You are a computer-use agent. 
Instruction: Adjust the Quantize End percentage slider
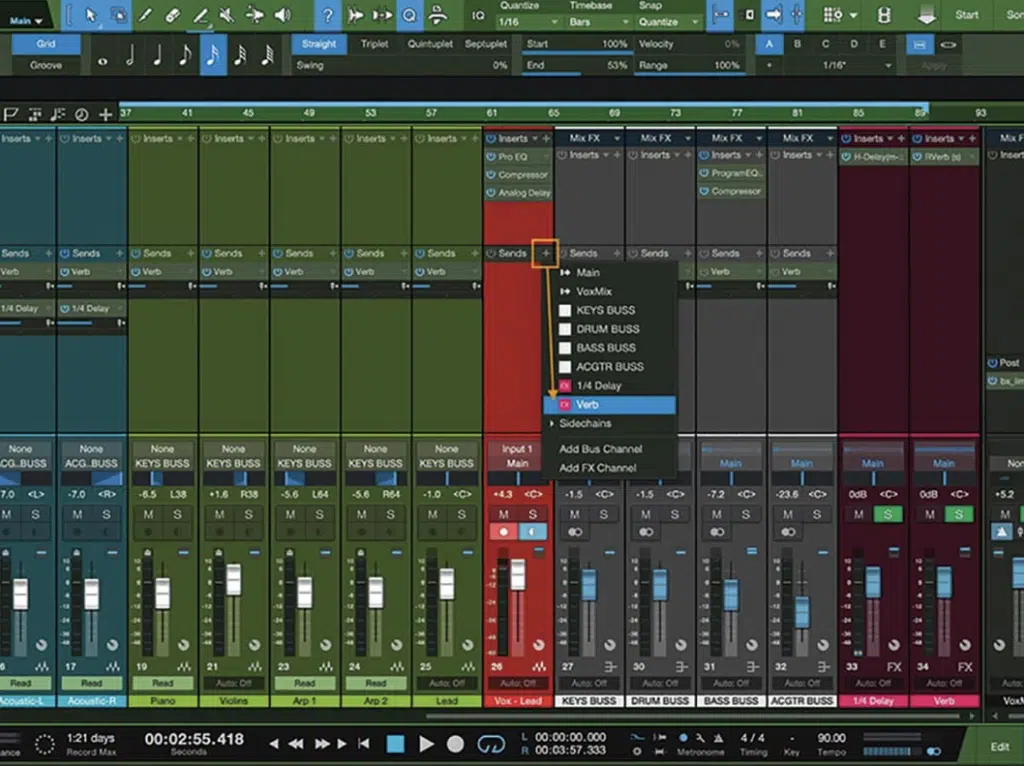pos(577,67)
